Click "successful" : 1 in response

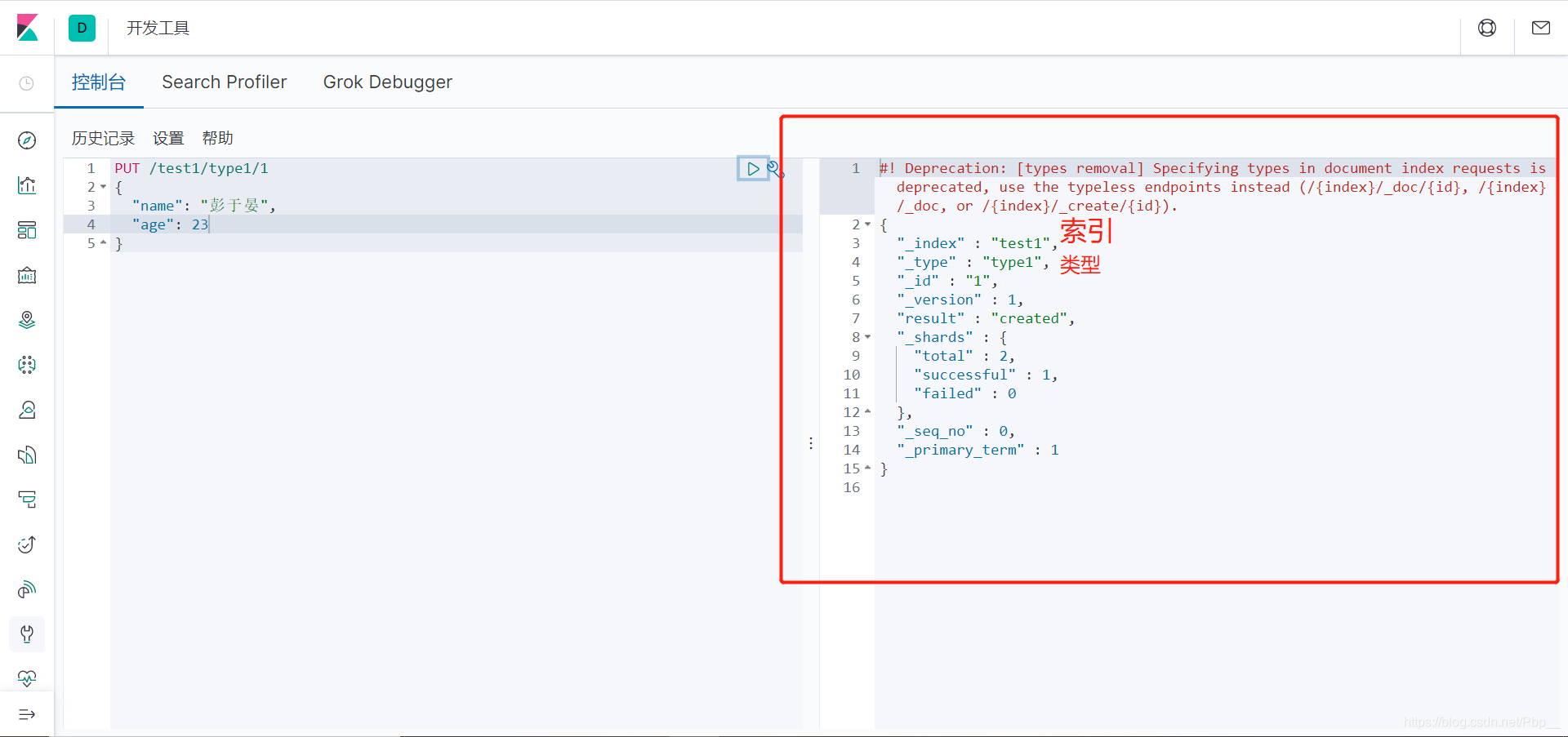point(986,375)
